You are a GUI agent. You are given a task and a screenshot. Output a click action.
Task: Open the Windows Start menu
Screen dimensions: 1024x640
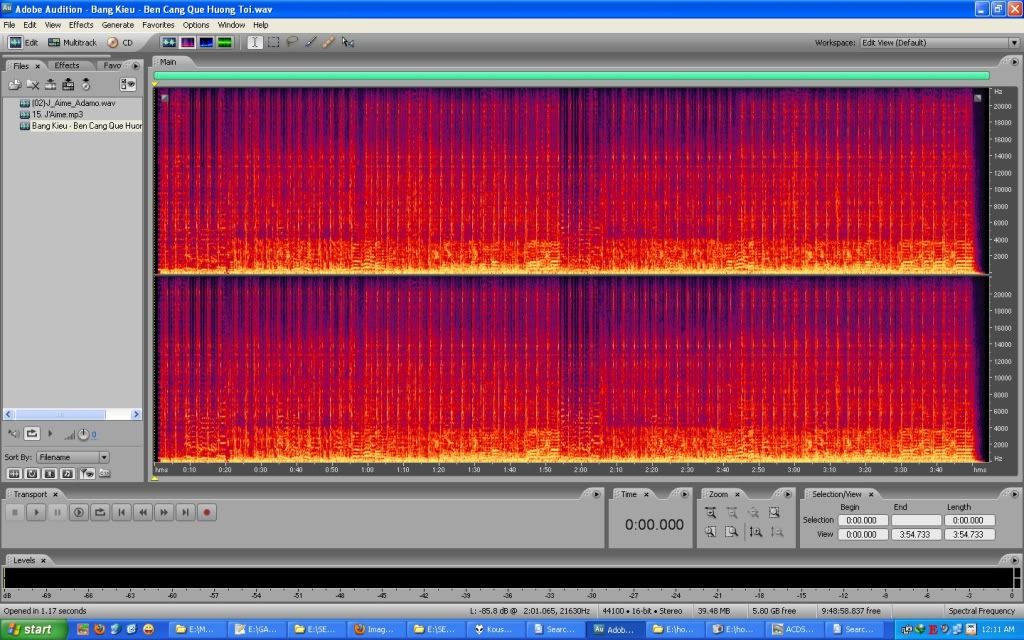(x=33, y=630)
